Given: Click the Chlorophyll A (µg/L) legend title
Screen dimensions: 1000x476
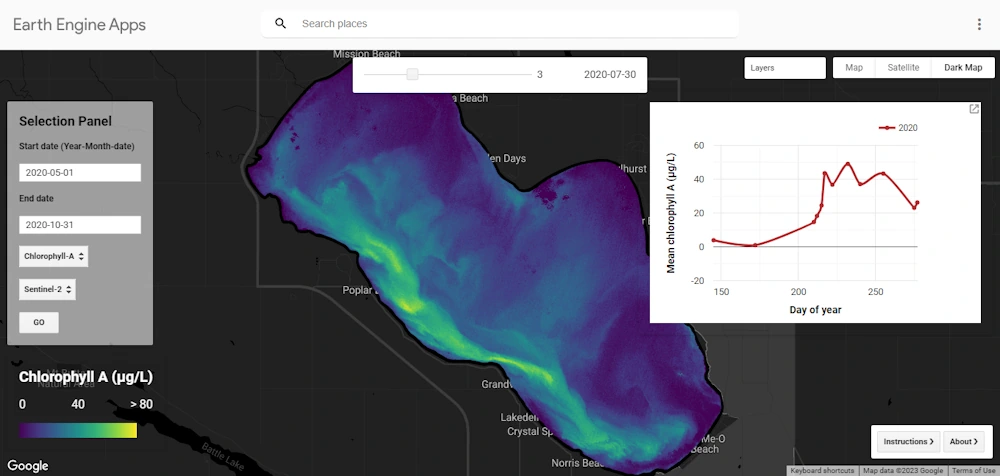Looking at the screenshot, I should click(x=85, y=377).
